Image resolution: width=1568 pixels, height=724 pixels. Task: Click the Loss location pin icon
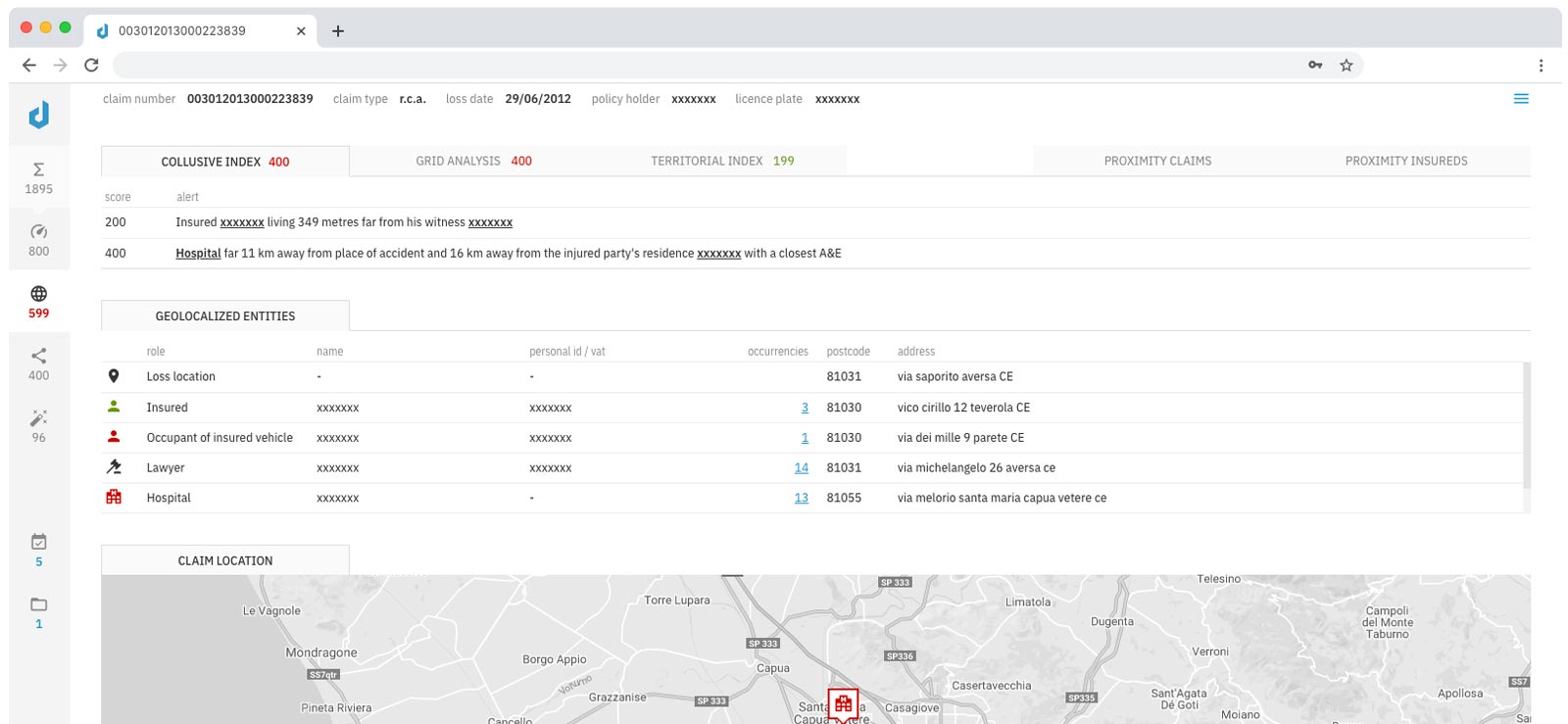[x=114, y=376]
